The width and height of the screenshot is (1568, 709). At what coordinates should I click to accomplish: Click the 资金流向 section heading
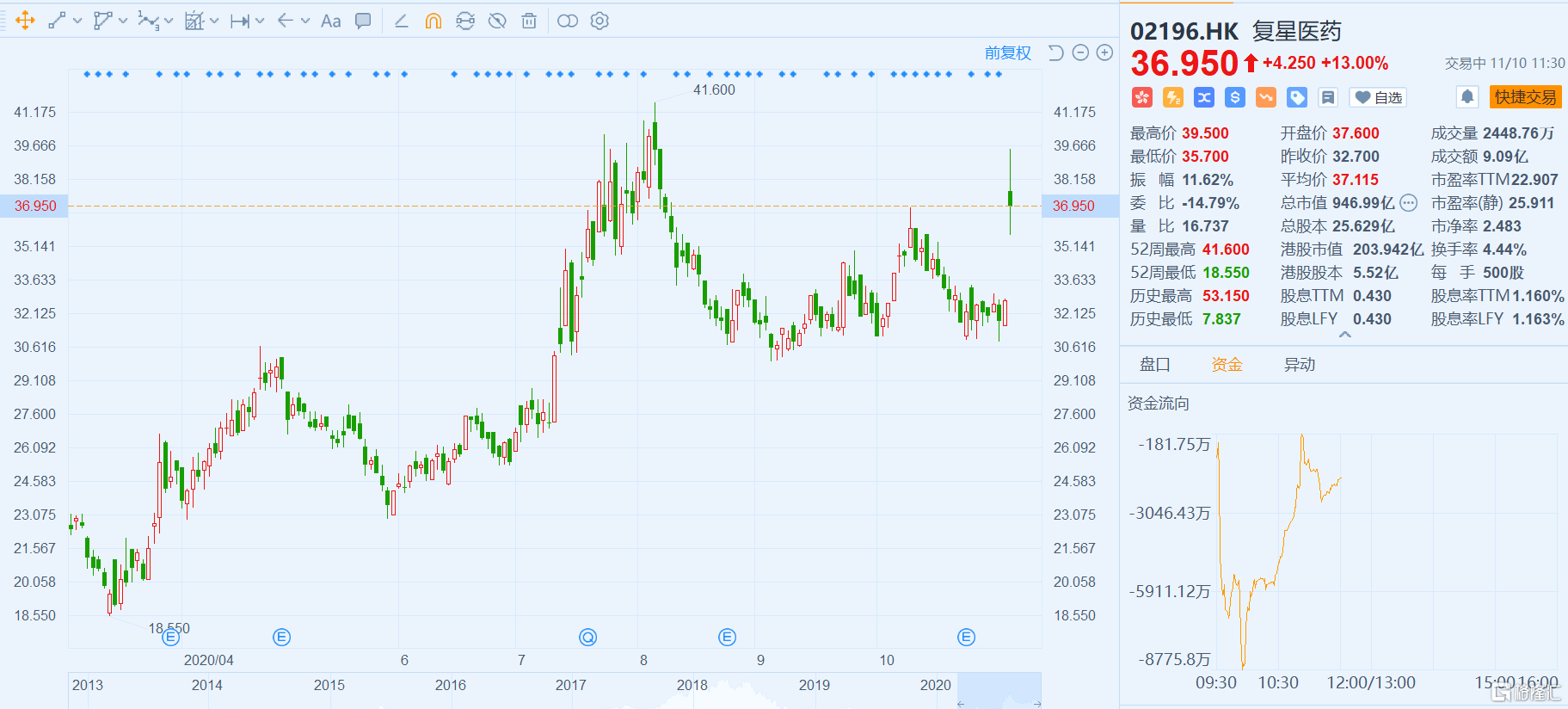tap(1159, 404)
